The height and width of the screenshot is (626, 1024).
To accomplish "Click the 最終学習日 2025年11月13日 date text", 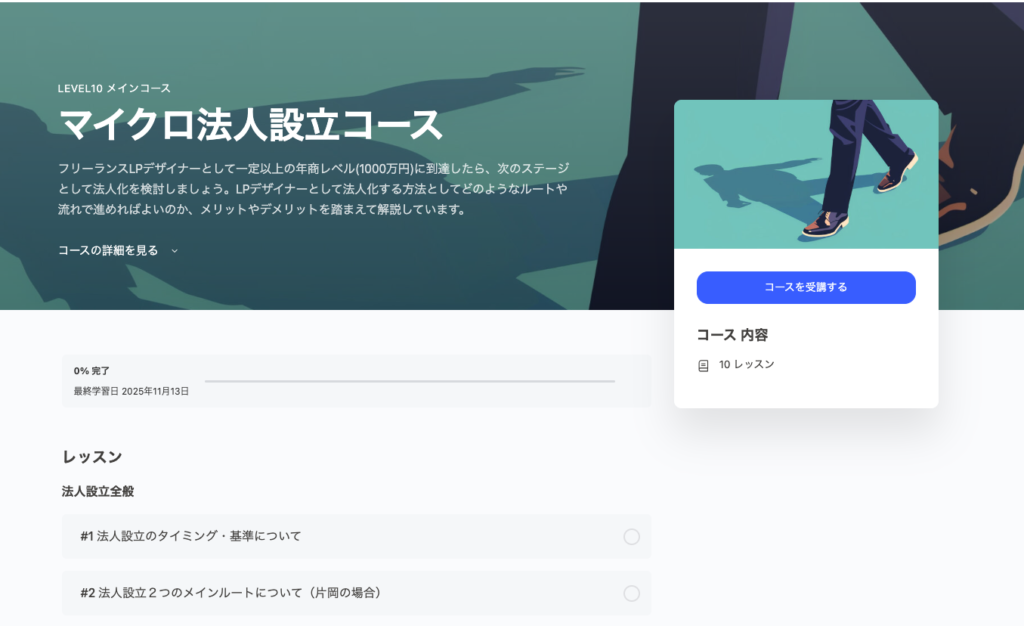I will (x=131, y=391).
